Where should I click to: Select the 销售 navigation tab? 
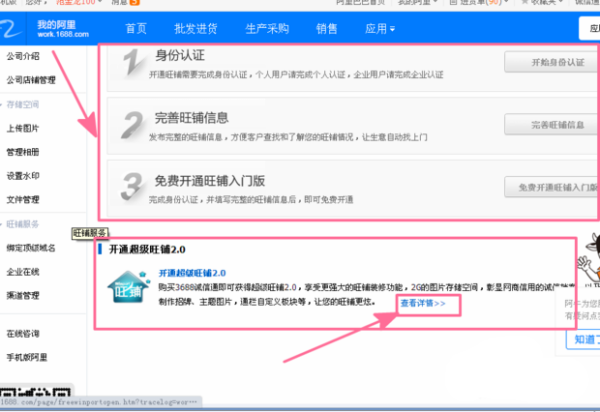tap(326, 29)
